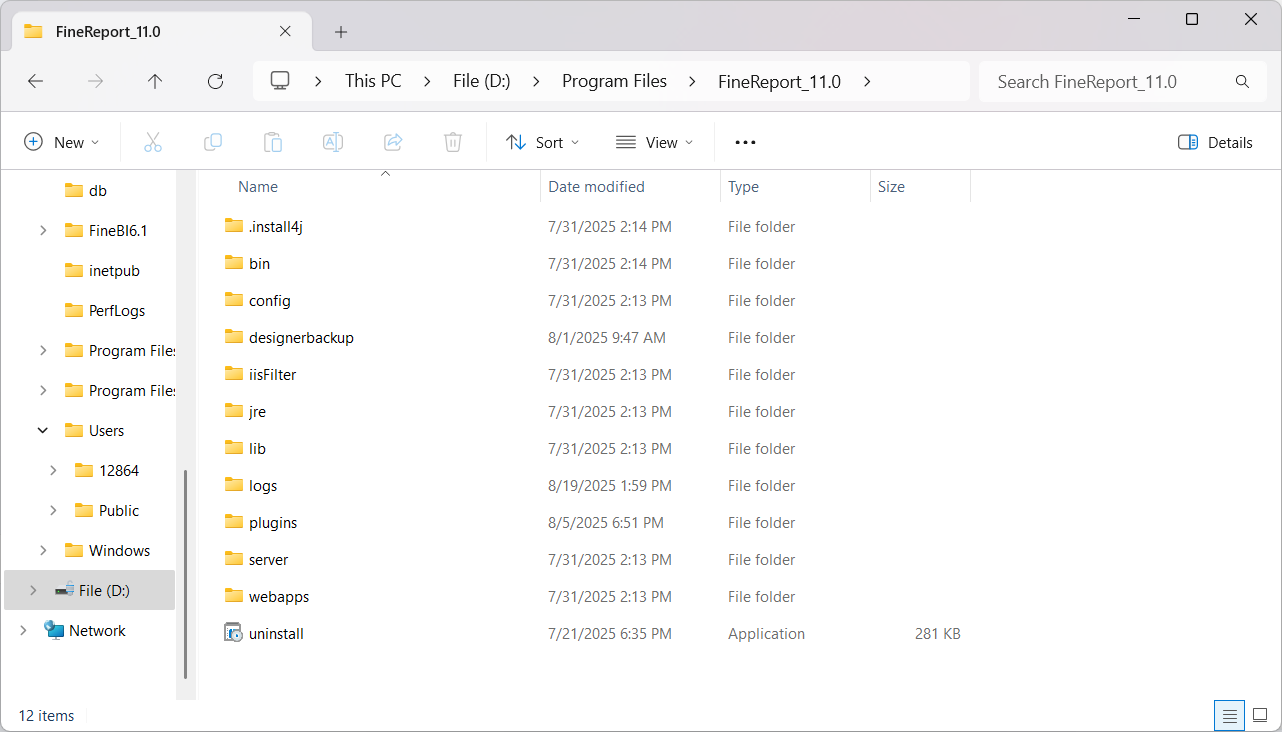Image resolution: width=1282 pixels, height=732 pixels.
Task: Click the Cut icon in the toolbar
Action: point(152,142)
